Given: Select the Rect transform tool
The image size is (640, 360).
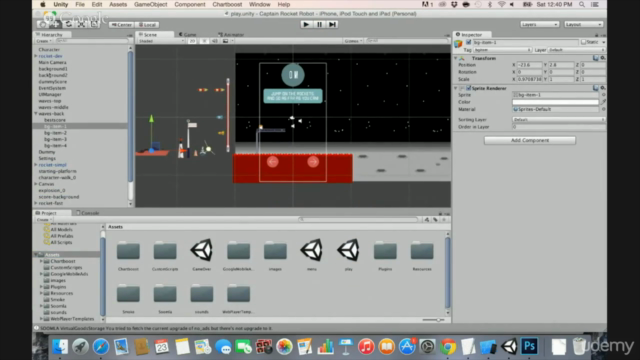Looking at the screenshot, I should click(94, 24).
